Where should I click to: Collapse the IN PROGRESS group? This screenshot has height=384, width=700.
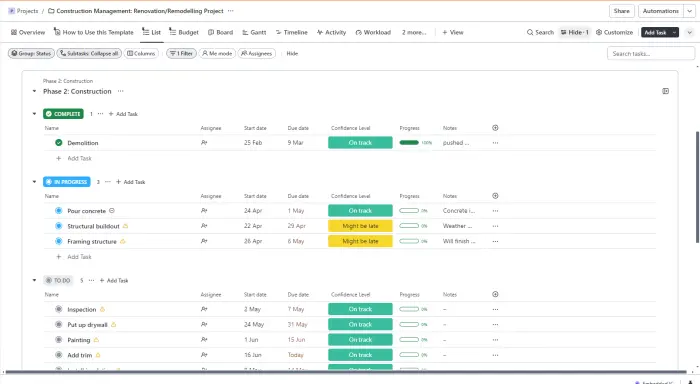click(34, 182)
